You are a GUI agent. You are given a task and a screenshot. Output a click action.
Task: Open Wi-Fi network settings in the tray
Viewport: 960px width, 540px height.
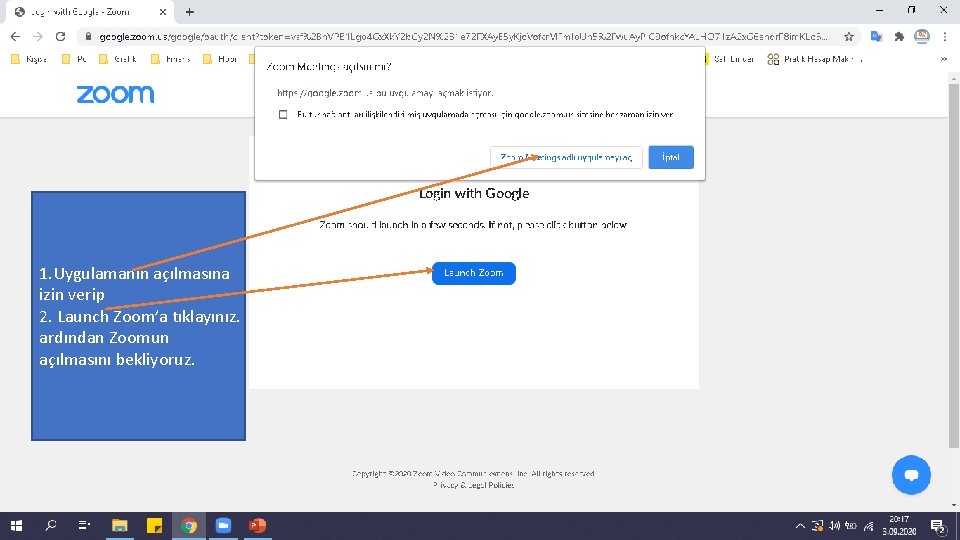[868, 526]
